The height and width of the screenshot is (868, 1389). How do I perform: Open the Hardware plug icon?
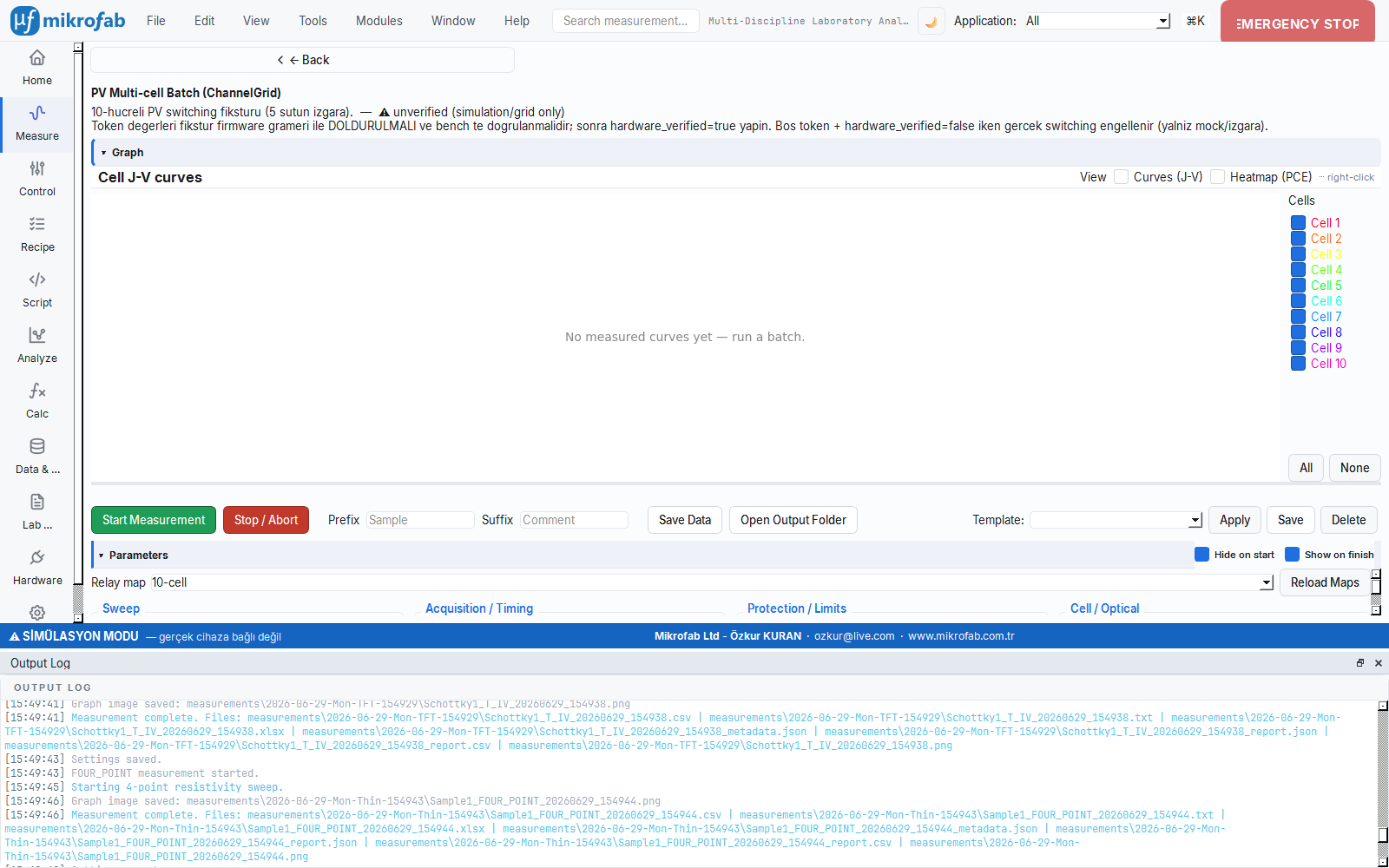click(37, 568)
